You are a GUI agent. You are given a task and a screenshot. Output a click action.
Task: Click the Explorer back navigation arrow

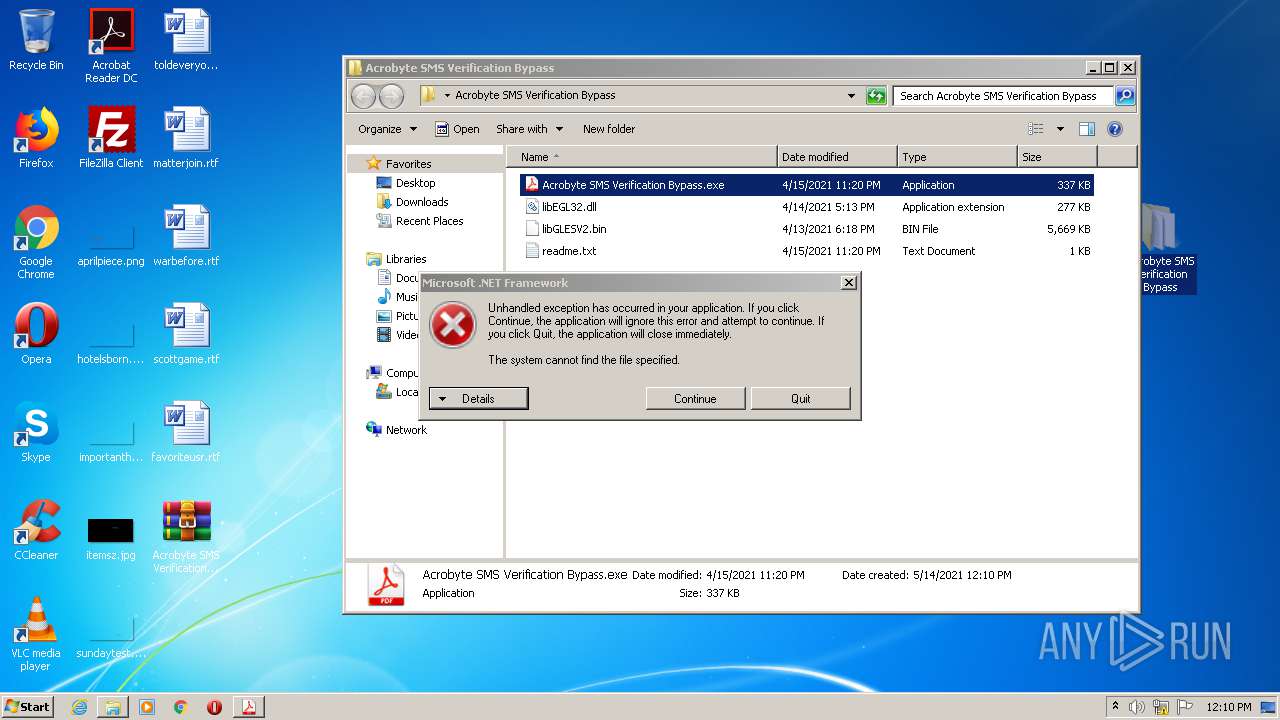(363, 96)
